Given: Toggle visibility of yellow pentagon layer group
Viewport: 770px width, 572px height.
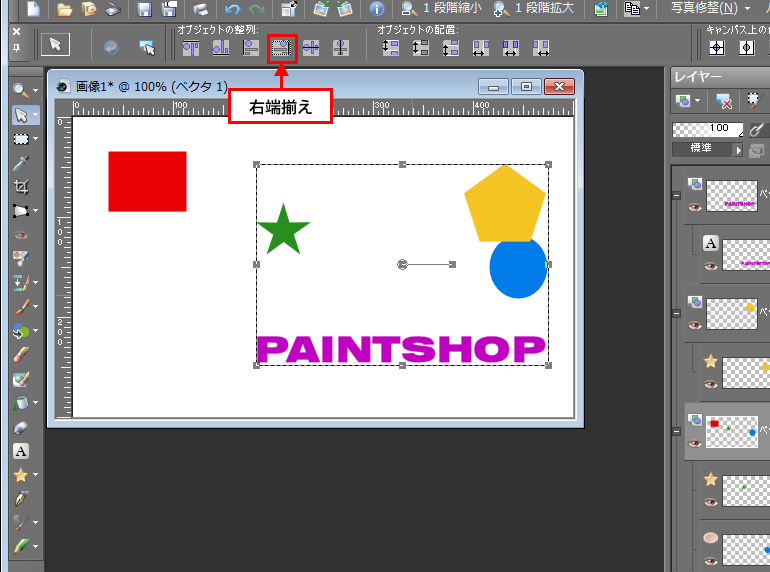Looking at the screenshot, I should (694, 325).
